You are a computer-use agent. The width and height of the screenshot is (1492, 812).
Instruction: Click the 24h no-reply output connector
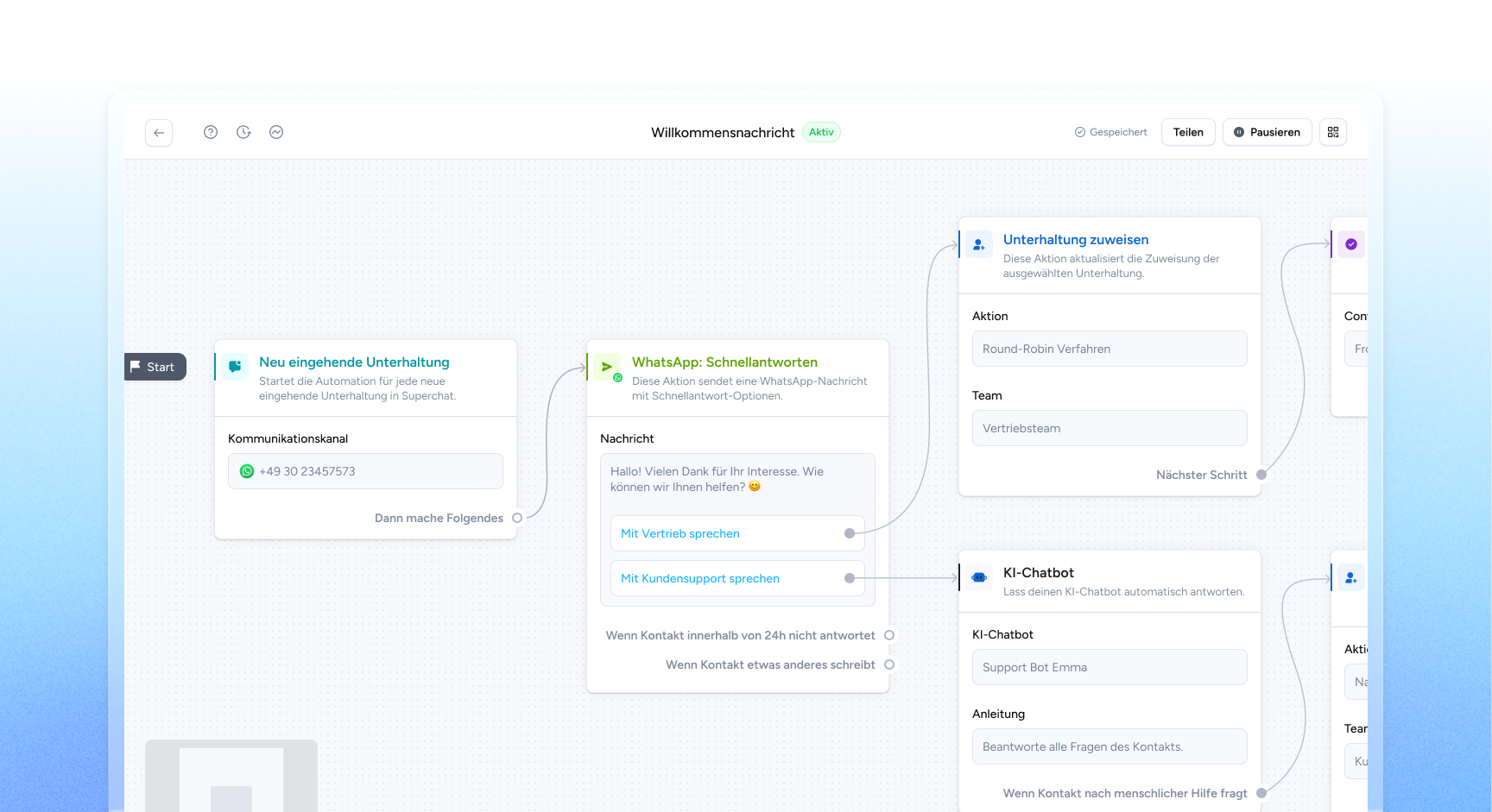[889, 635]
